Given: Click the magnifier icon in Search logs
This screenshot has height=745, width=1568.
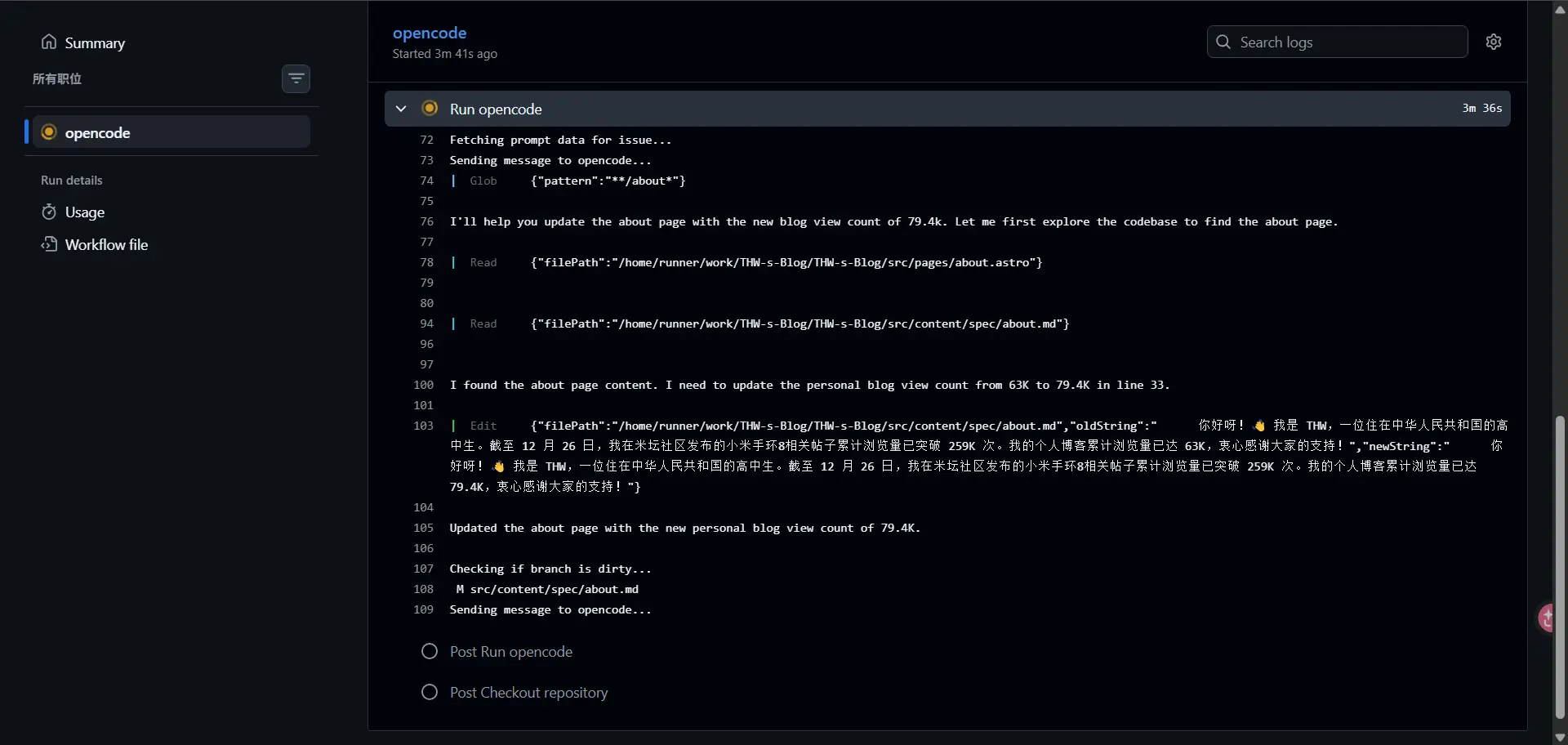Looking at the screenshot, I should (1223, 42).
